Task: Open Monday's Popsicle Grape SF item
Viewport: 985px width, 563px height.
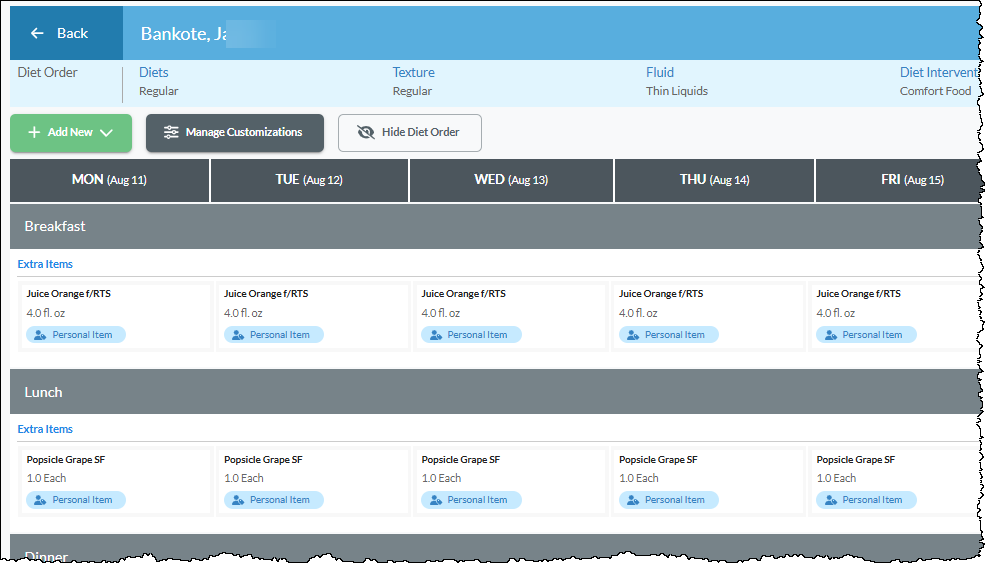Action: pyautogui.click(x=66, y=459)
